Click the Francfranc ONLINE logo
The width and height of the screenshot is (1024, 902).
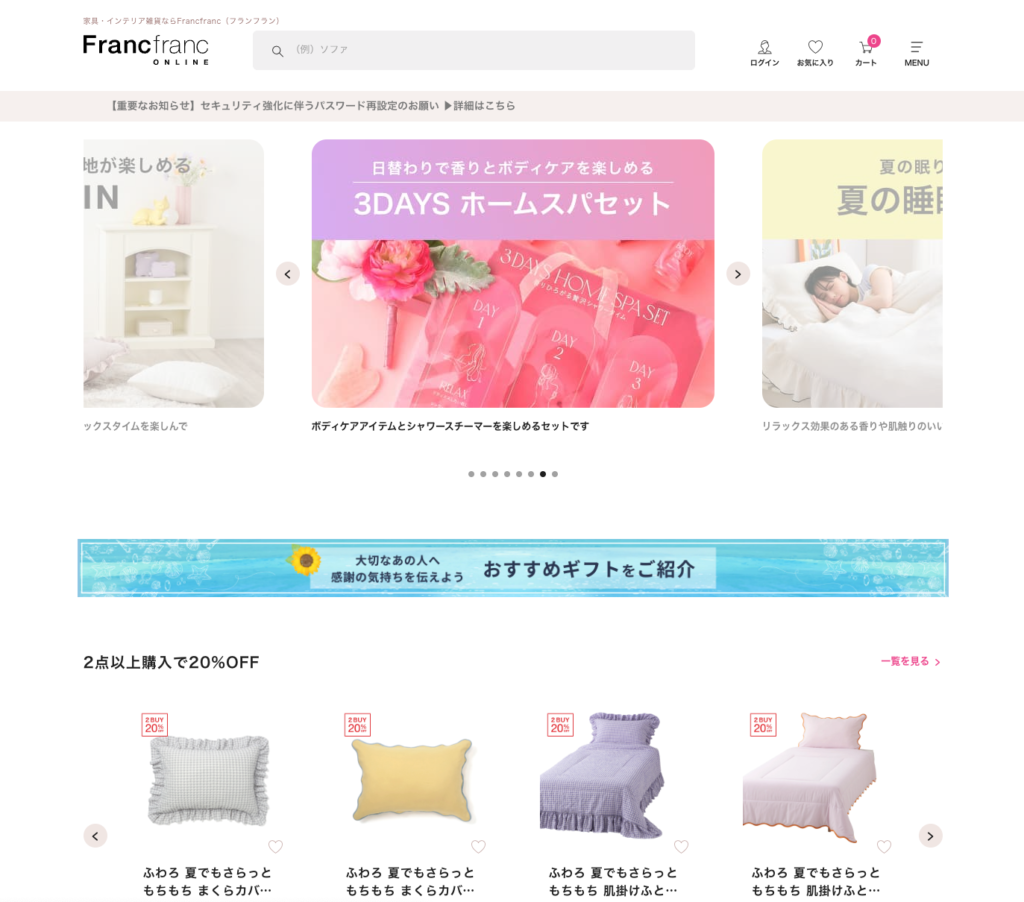[x=146, y=49]
